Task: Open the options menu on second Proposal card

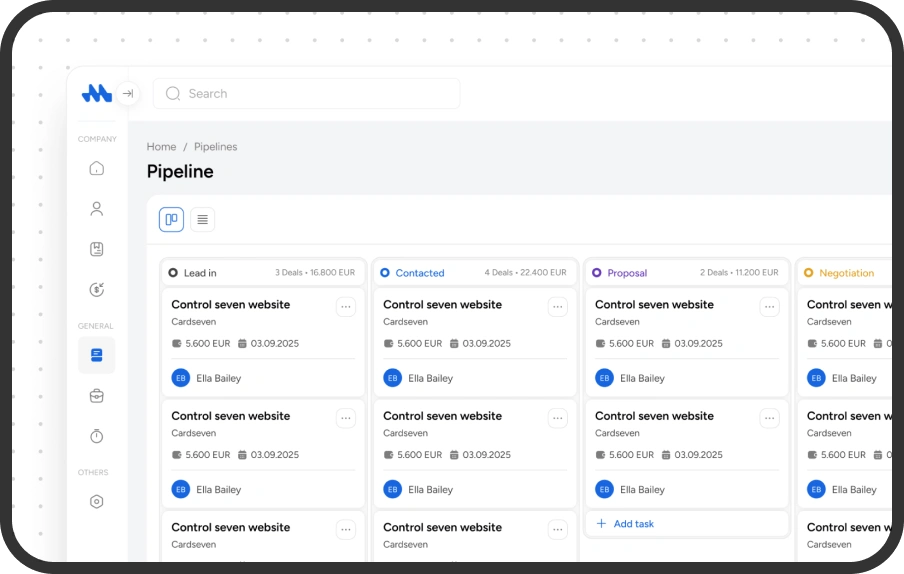Action: pyautogui.click(x=770, y=418)
